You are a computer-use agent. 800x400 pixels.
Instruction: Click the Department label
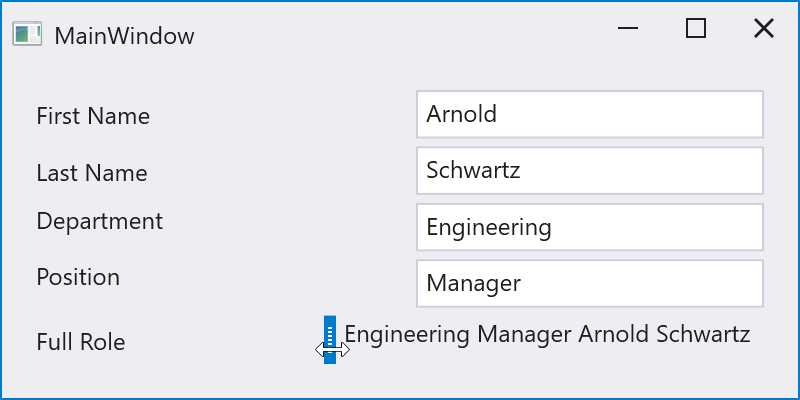99,220
